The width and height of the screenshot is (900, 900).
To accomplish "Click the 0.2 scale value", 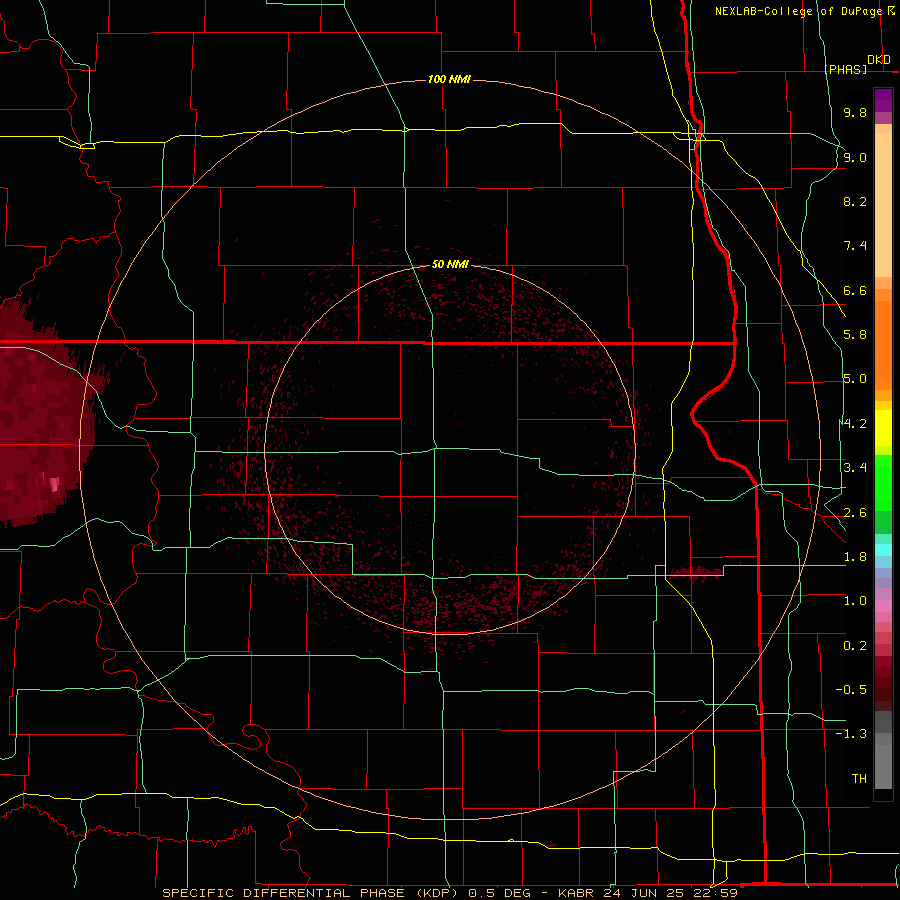I will [x=855, y=646].
